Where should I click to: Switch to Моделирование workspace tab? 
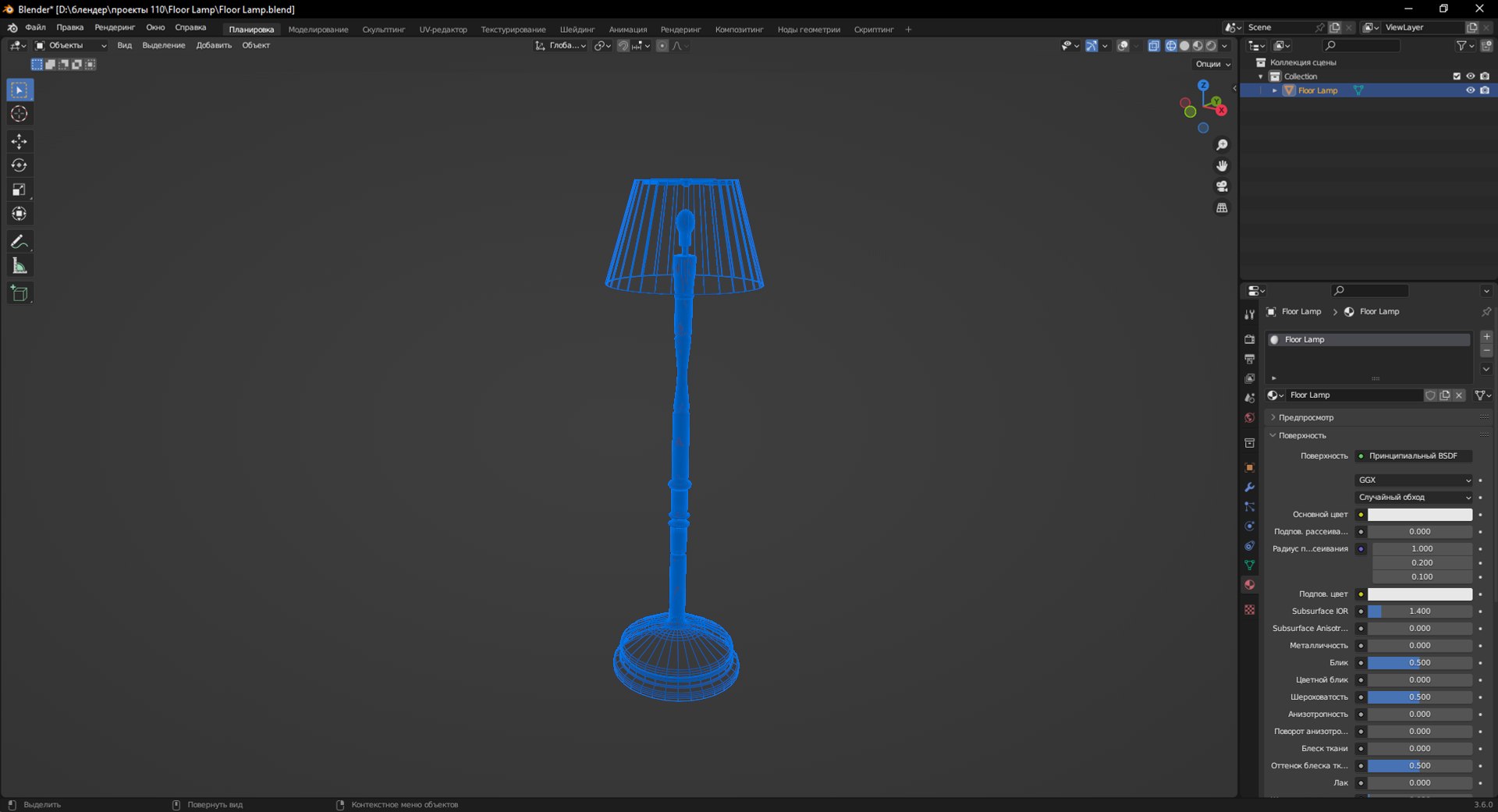click(318, 30)
